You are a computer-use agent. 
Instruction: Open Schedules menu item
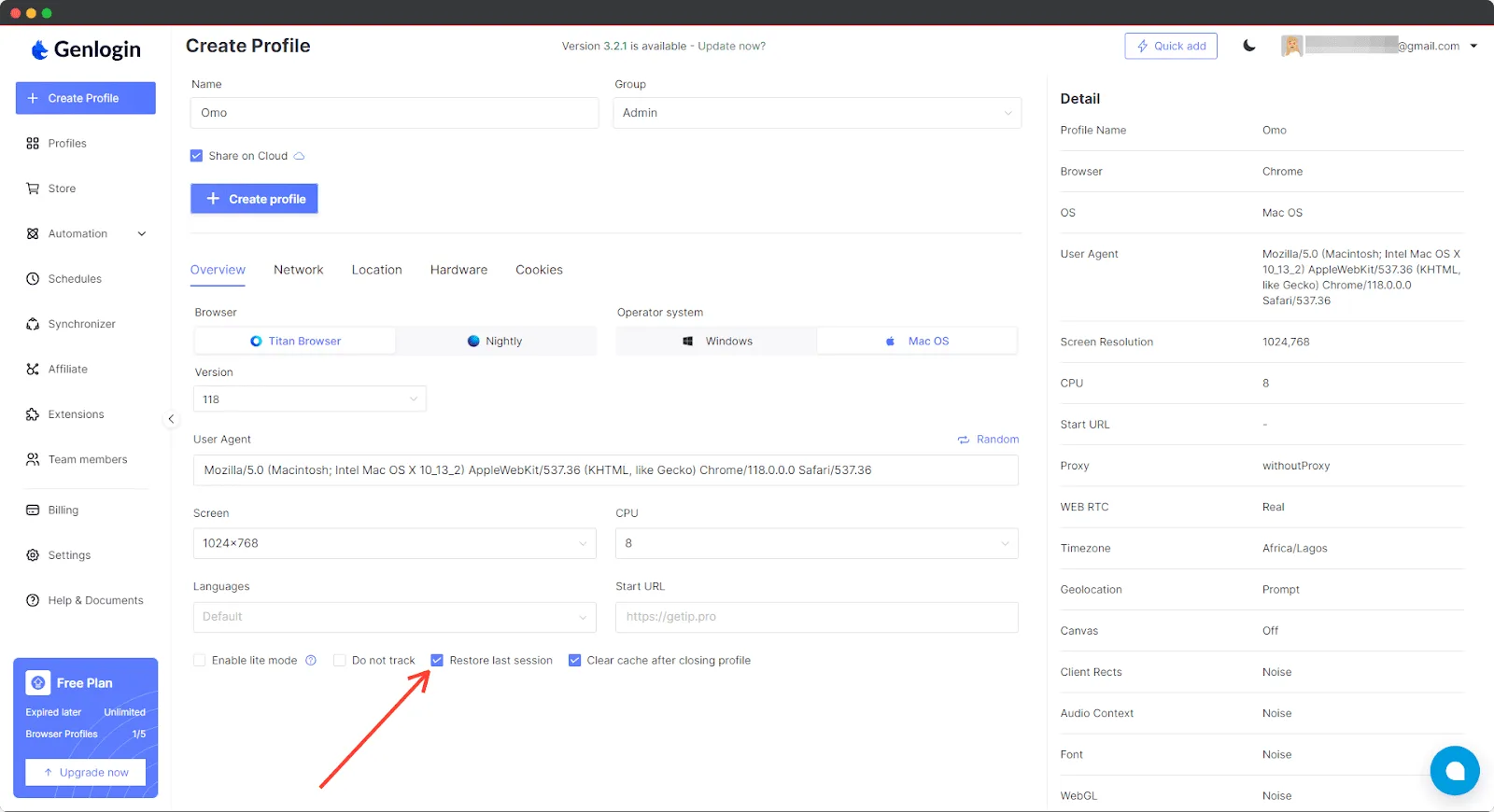[75, 279]
